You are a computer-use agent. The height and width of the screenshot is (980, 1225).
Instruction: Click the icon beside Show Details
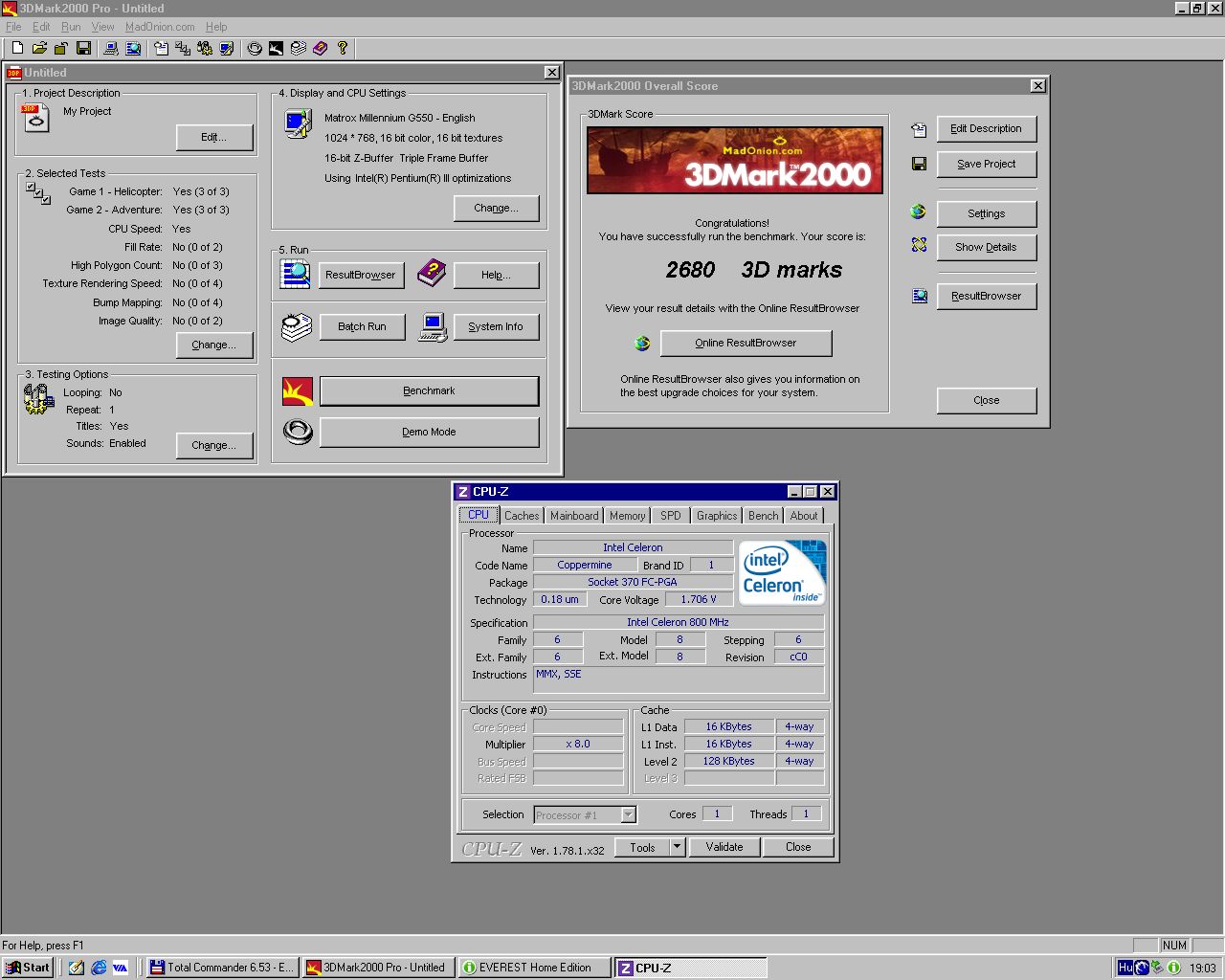click(919, 245)
